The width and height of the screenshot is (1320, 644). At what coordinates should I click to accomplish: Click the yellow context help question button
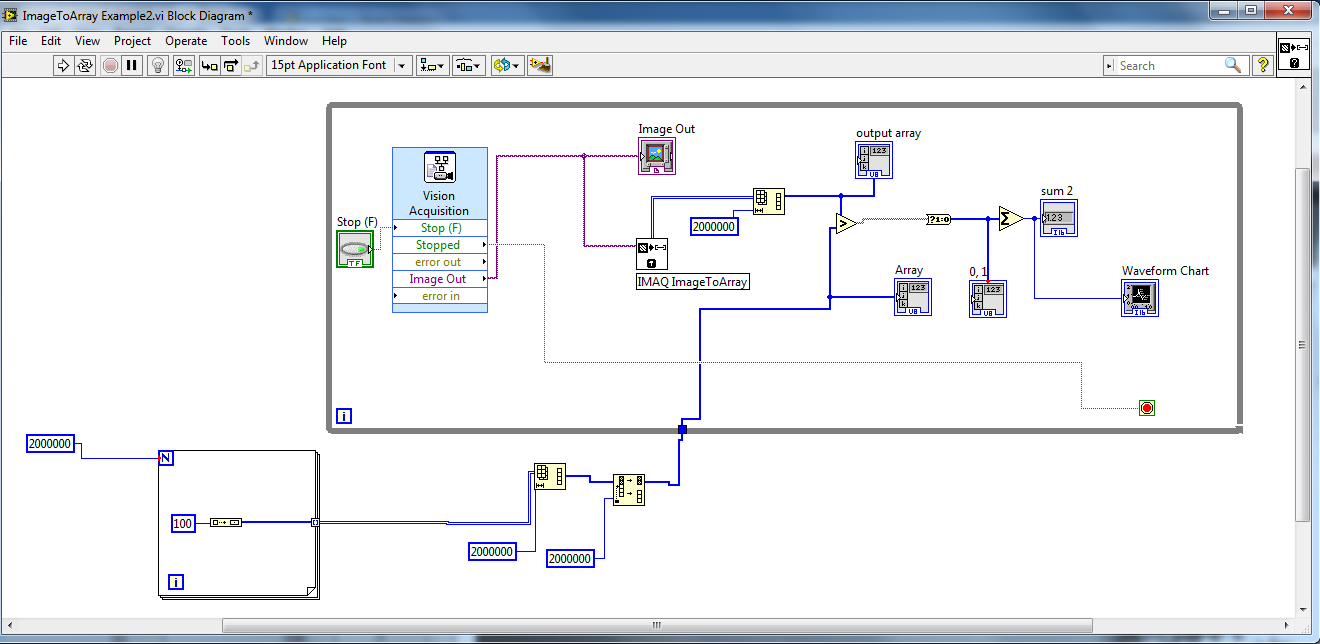tap(1263, 65)
